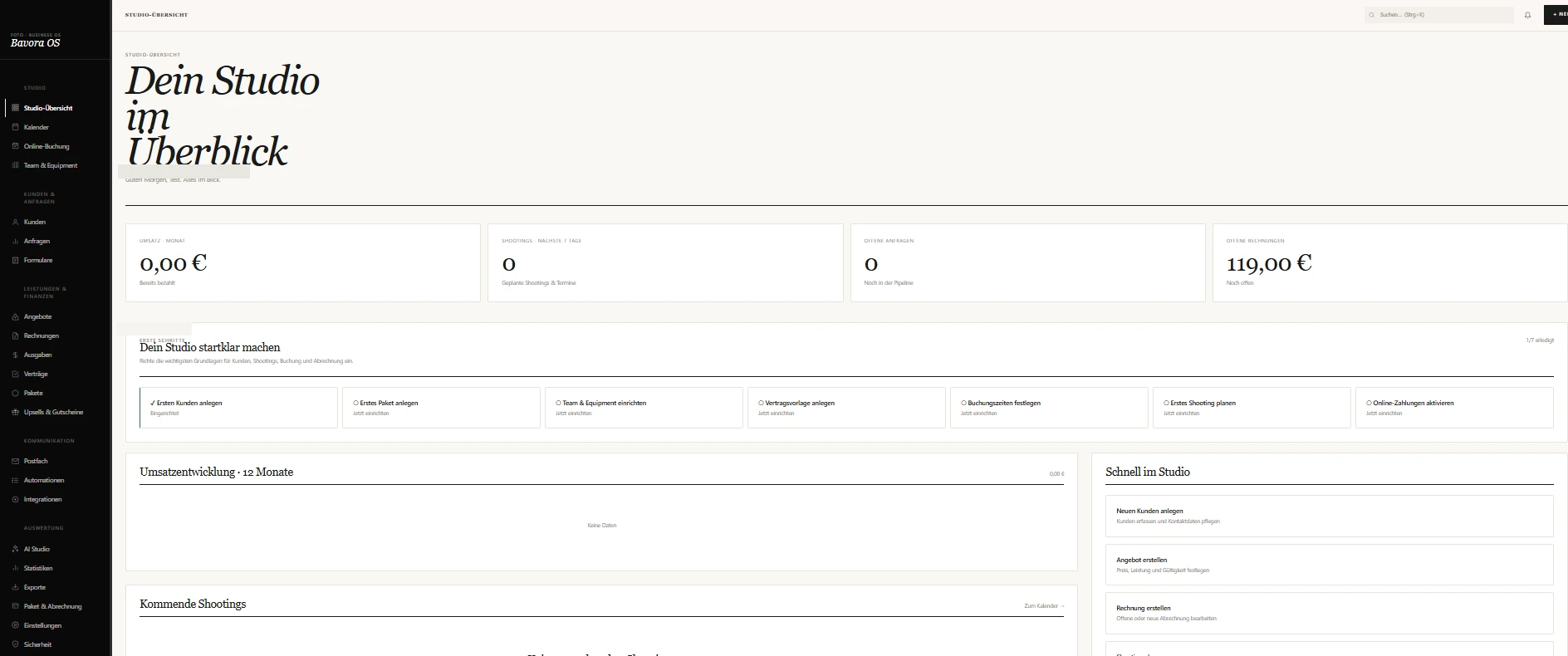The image size is (1568, 656).
Task: Click the Pakete icon in sidebar
Action: click(x=16, y=393)
